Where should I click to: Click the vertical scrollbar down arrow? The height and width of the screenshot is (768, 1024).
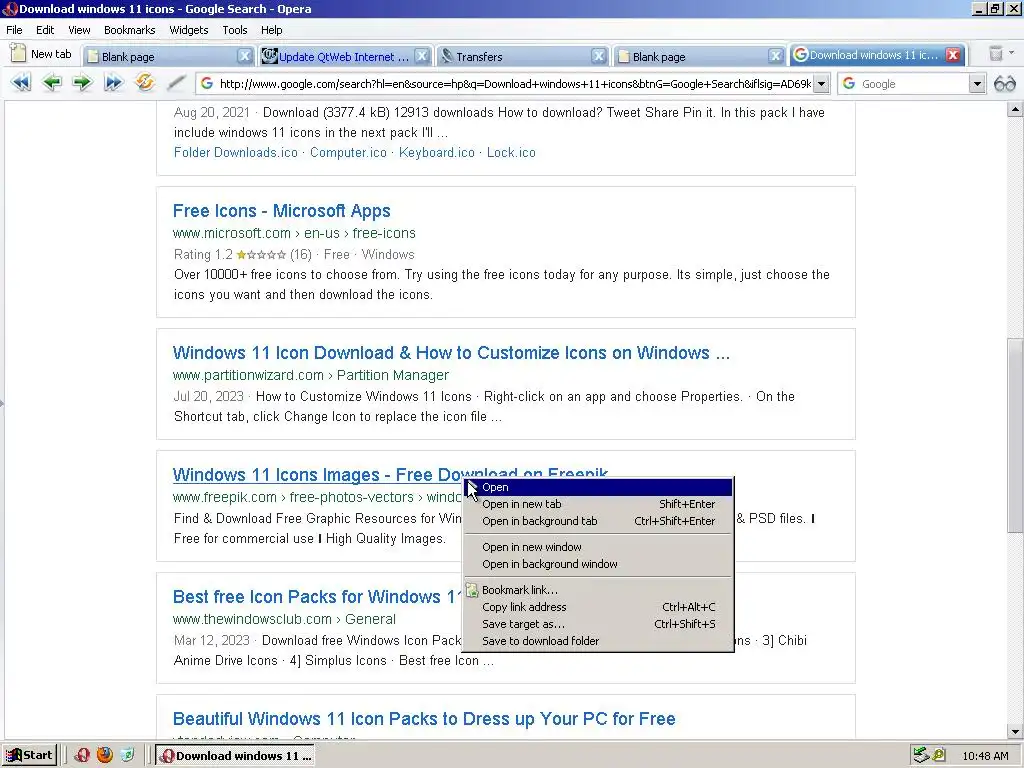pyautogui.click(x=1015, y=731)
